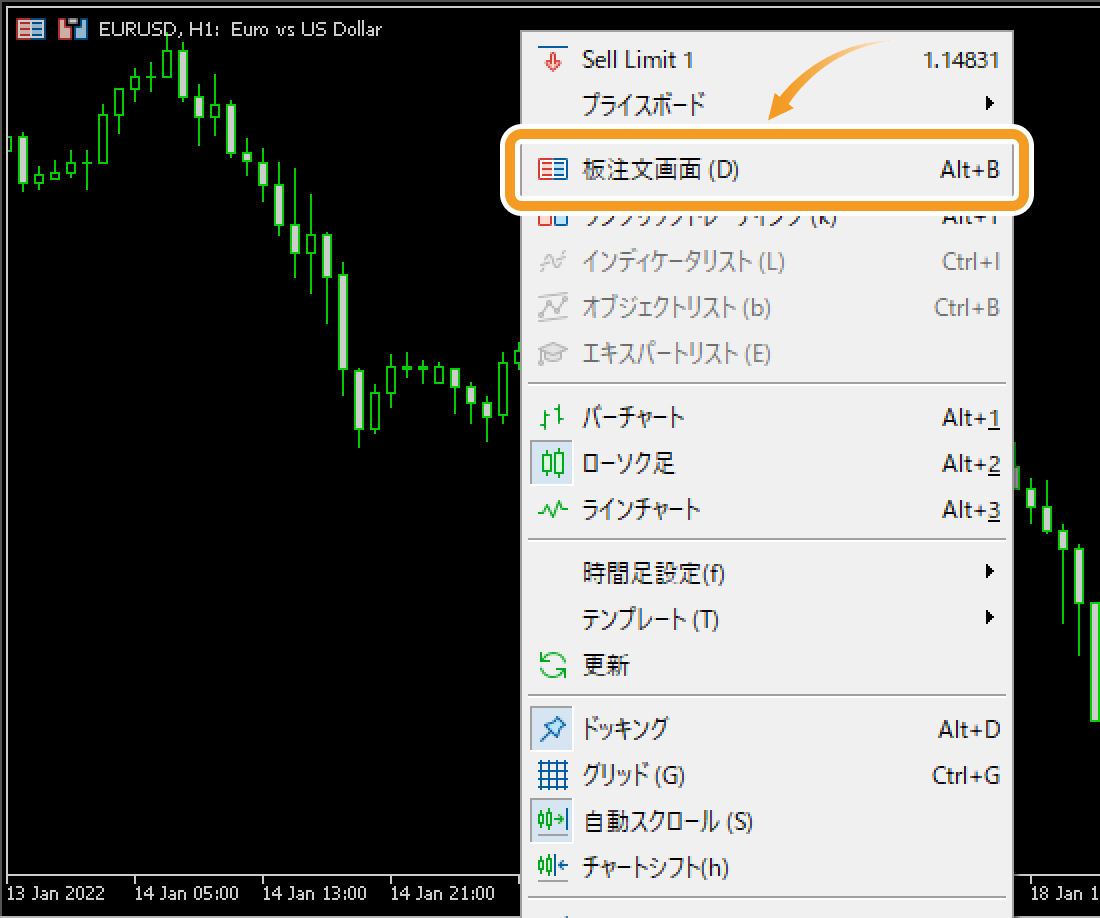Viewport: 1100px width, 918px height.
Task: Open テンプレート (T) menu item
Action: (x=767, y=619)
